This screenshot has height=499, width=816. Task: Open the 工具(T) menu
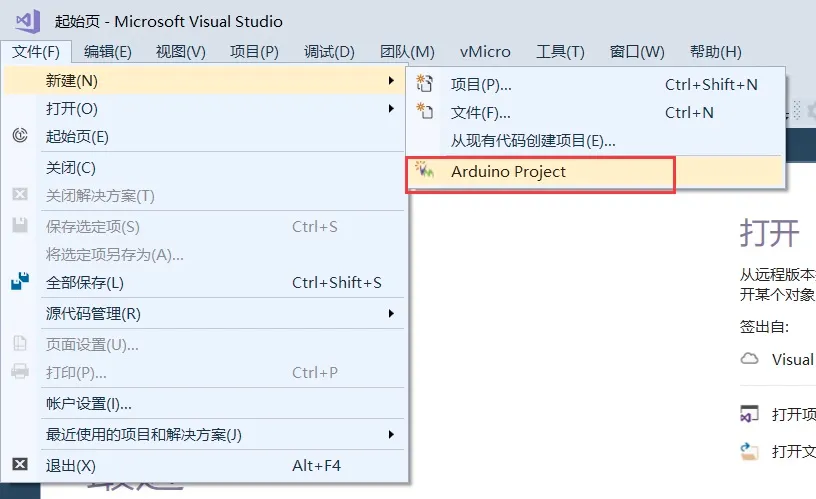click(560, 52)
